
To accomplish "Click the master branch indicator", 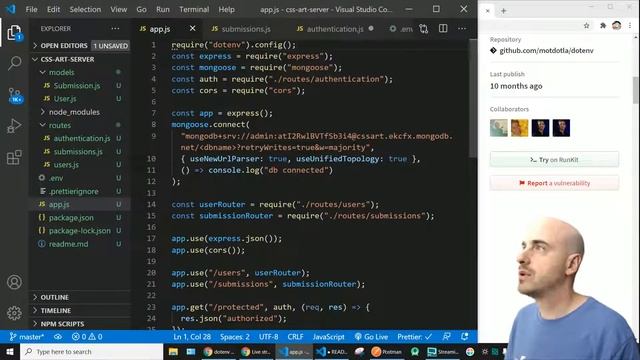I will (x=27, y=337).
